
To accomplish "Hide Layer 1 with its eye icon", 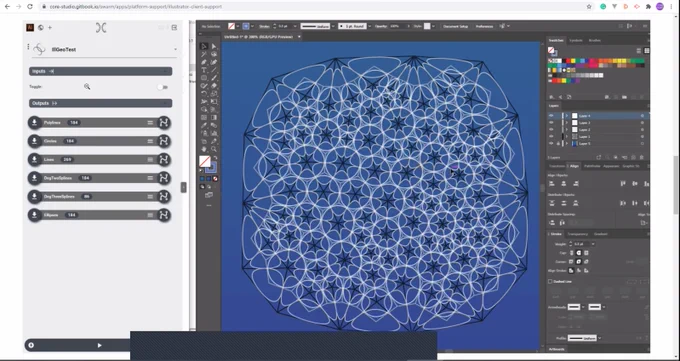I will (551, 137).
